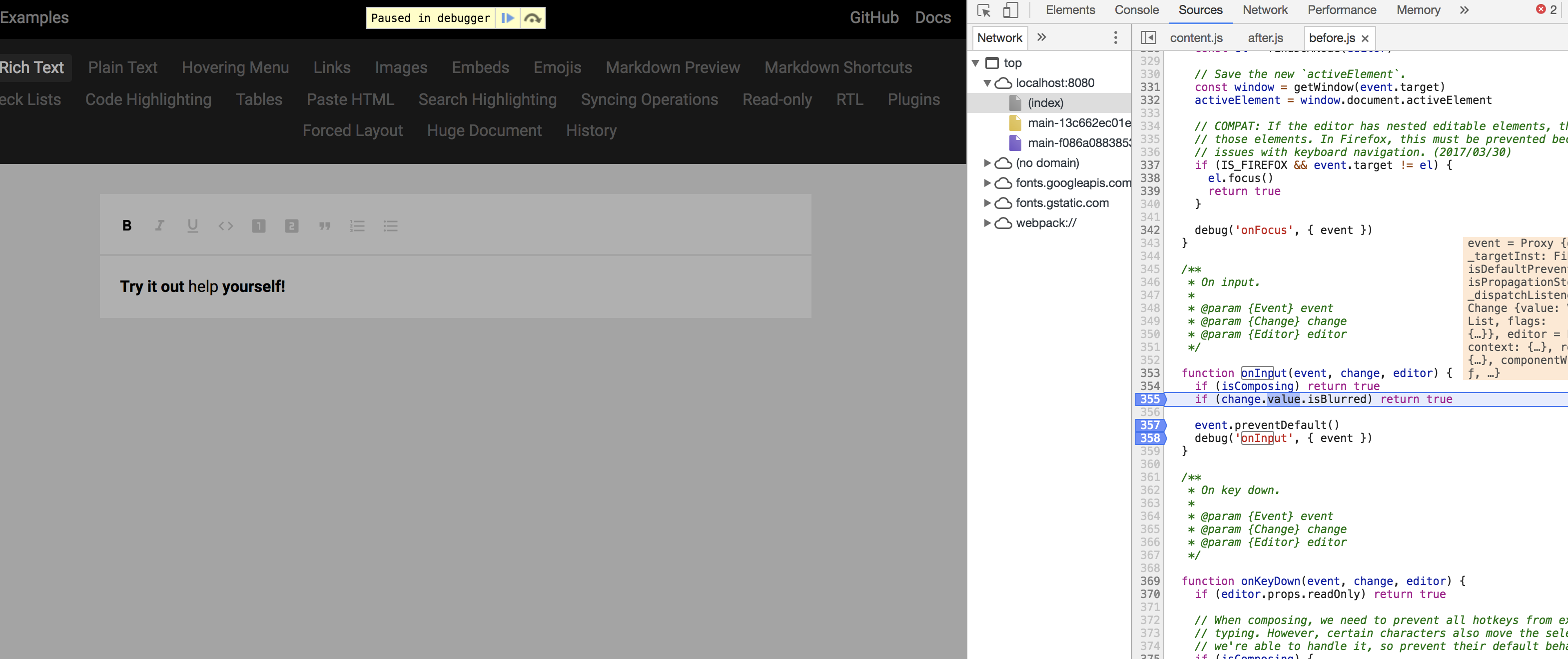The image size is (1568, 659).
Task: Apply underline using the editor toolbar icon
Action: tap(192, 225)
